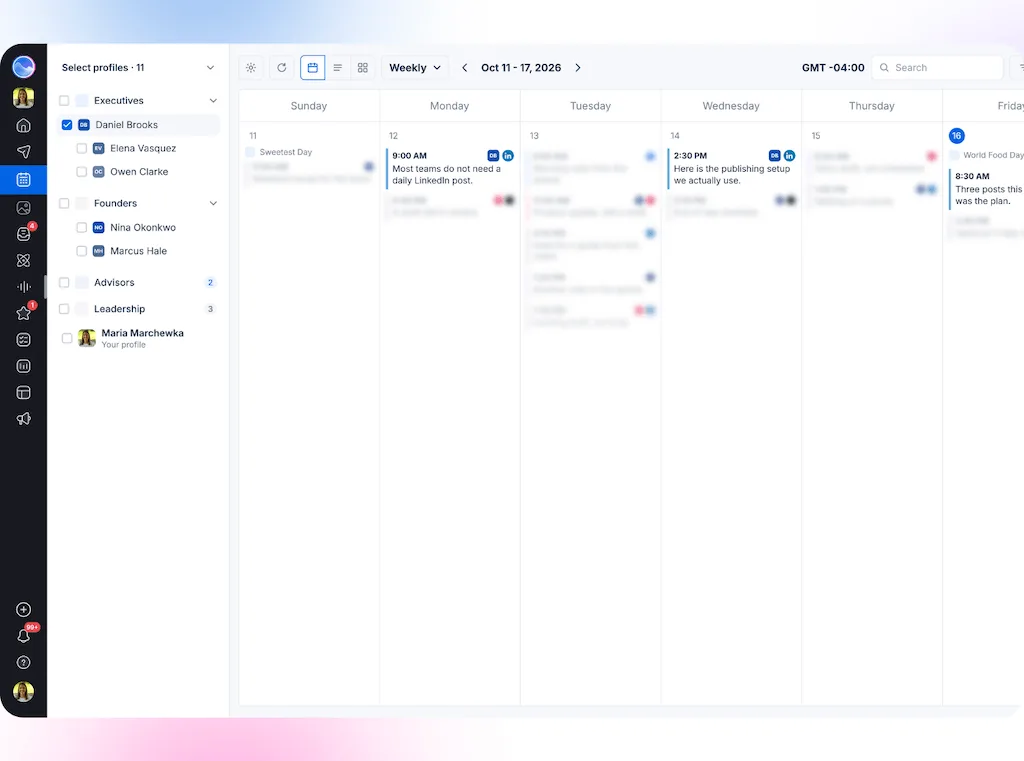Check the Nina Okonkwo profile checkbox

82,227
